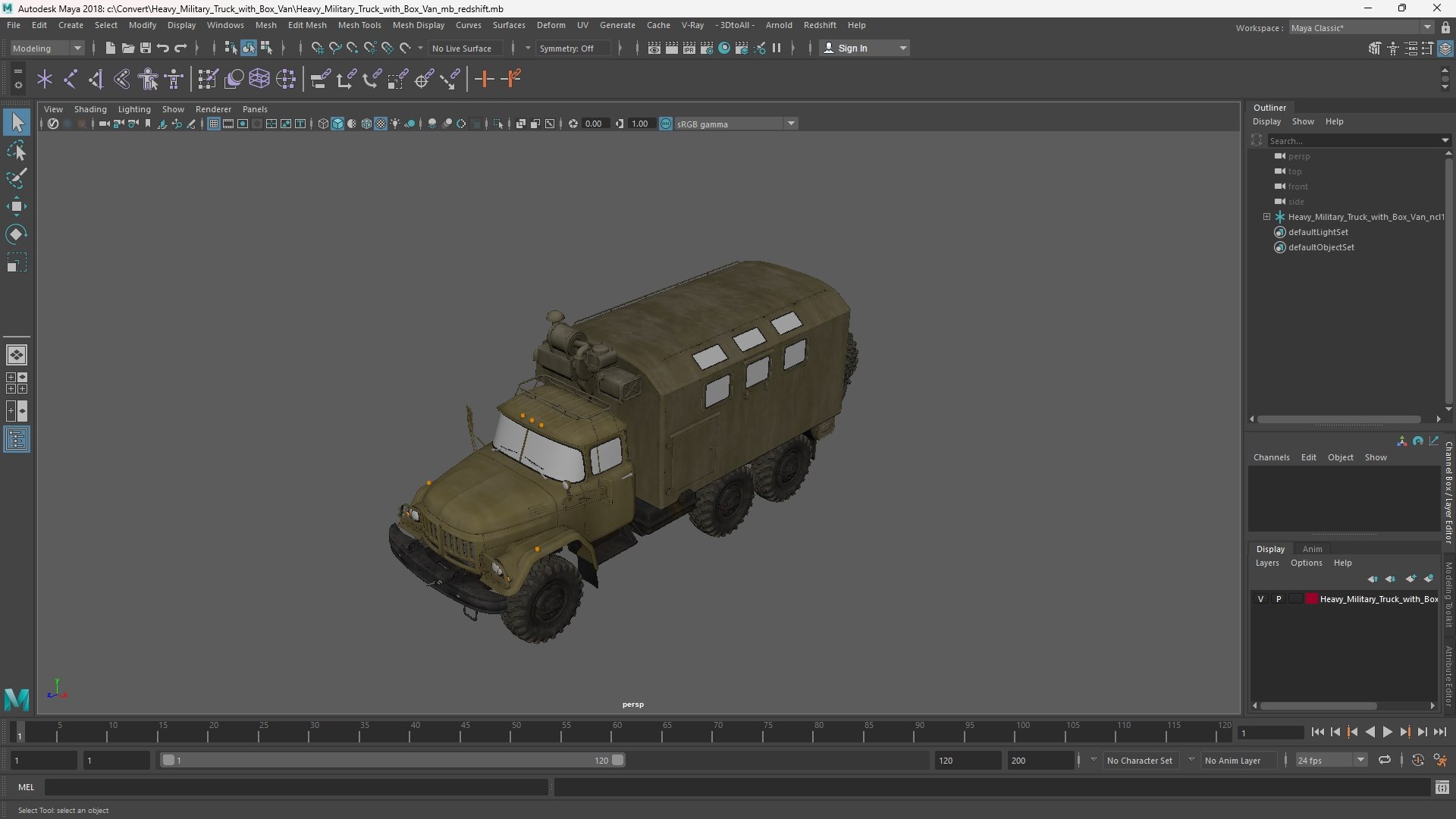Click the Play forwards button
Image resolution: width=1456 pixels, height=819 pixels.
coord(1387,733)
